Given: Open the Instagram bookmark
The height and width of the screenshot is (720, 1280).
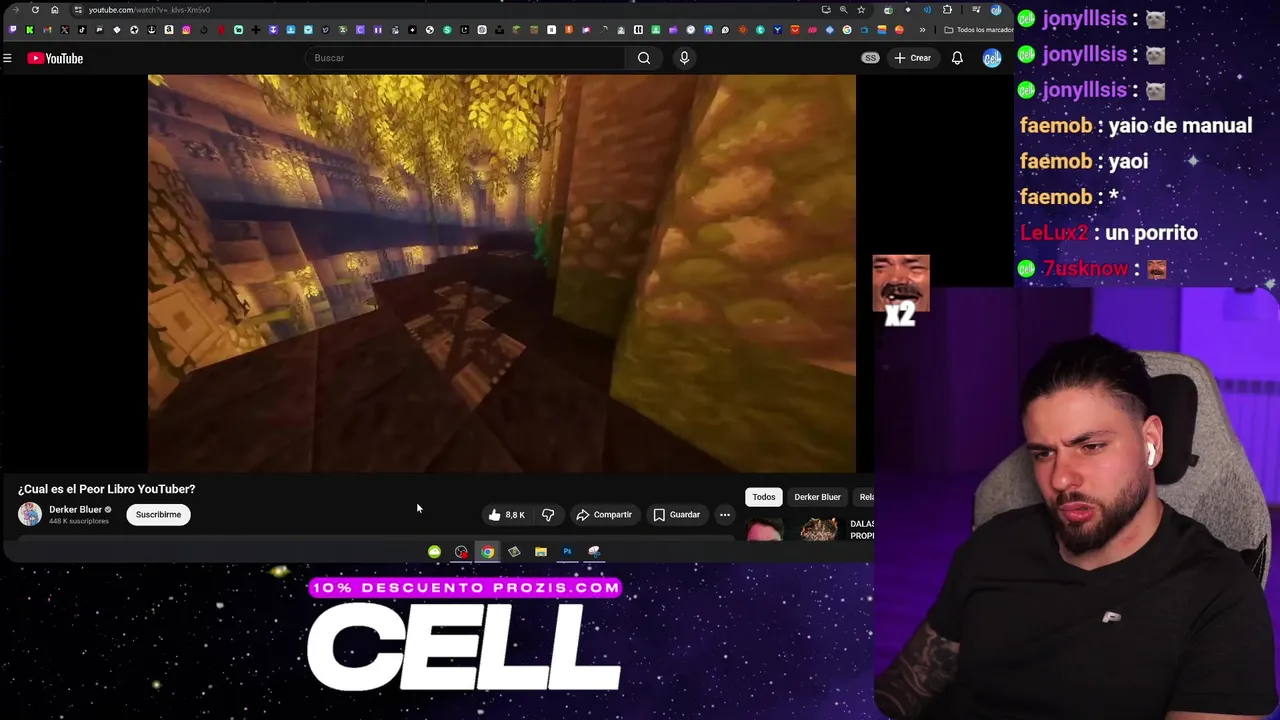Looking at the screenshot, I should pos(186,30).
